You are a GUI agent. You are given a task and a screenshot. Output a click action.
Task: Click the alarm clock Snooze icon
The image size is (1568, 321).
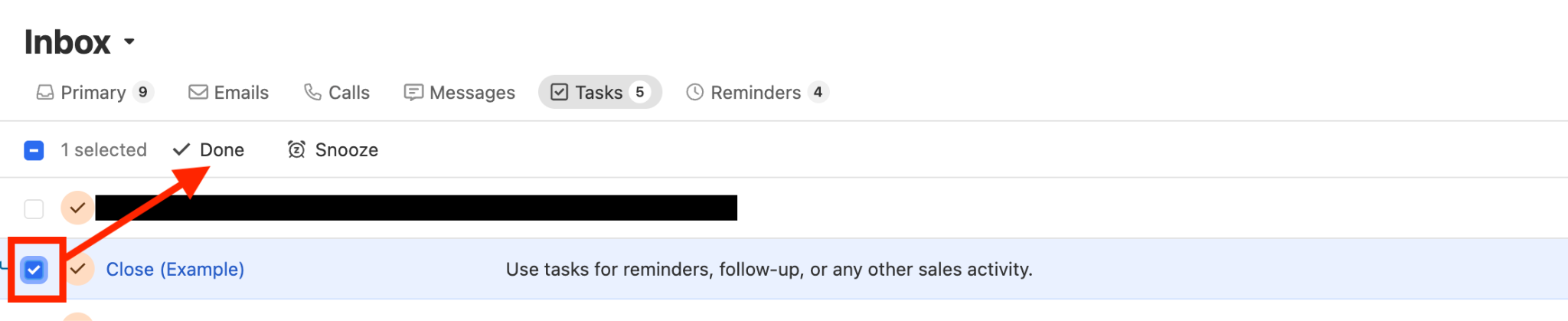click(x=296, y=149)
